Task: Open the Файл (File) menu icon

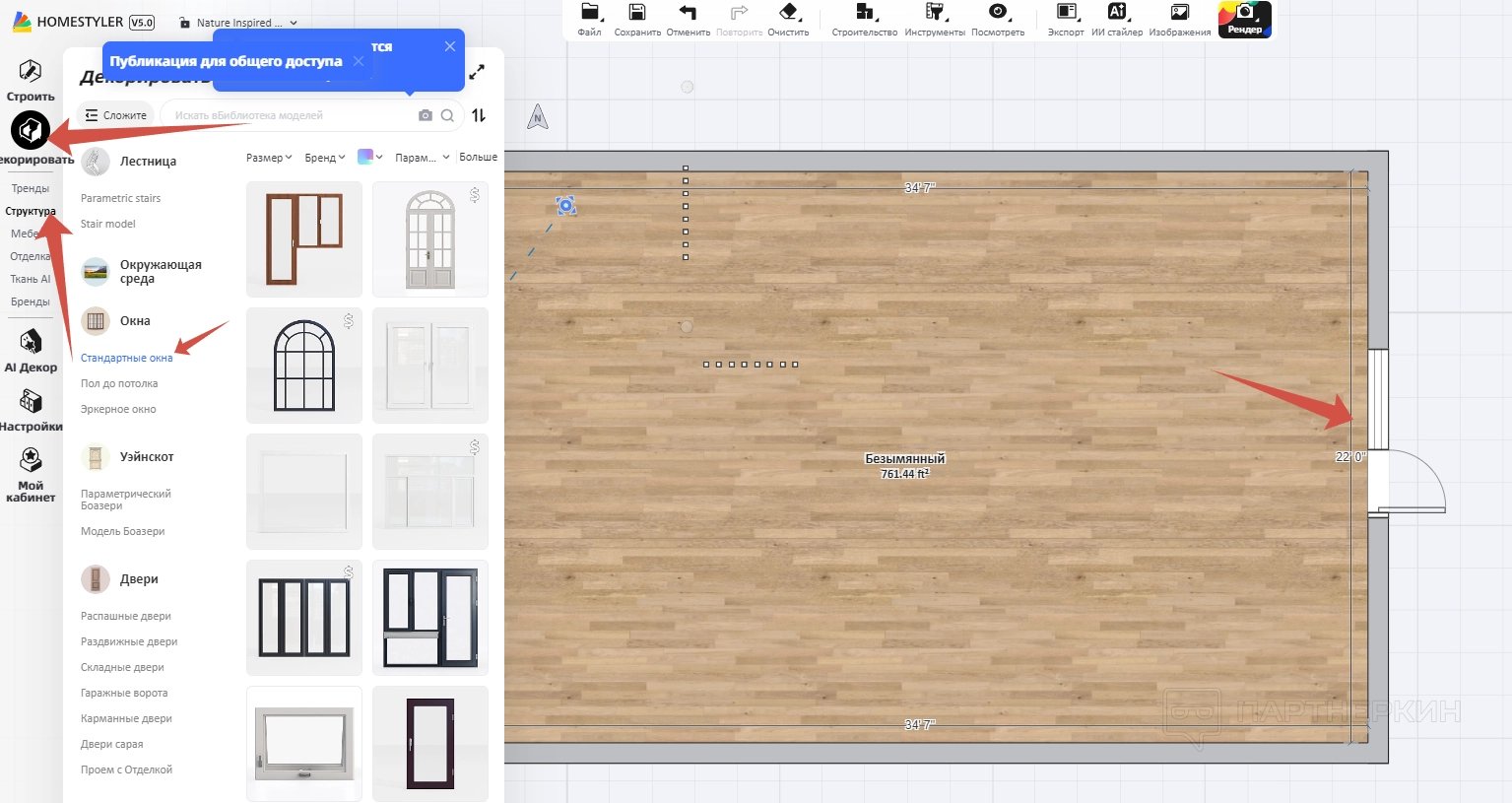Action: click(x=589, y=13)
